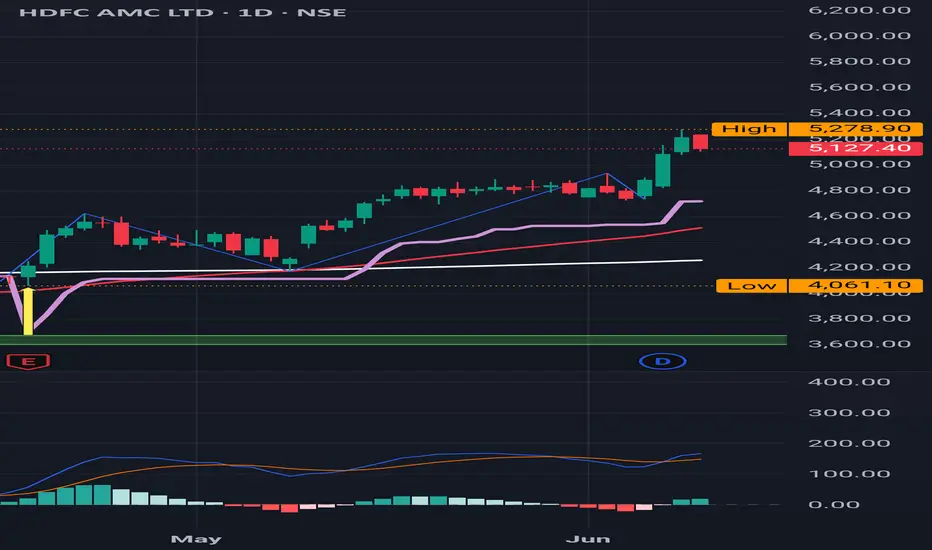This screenshot has height=550, width=932.
Task: Click the 3,600.00 price scale value
Action: click(859, 344)
